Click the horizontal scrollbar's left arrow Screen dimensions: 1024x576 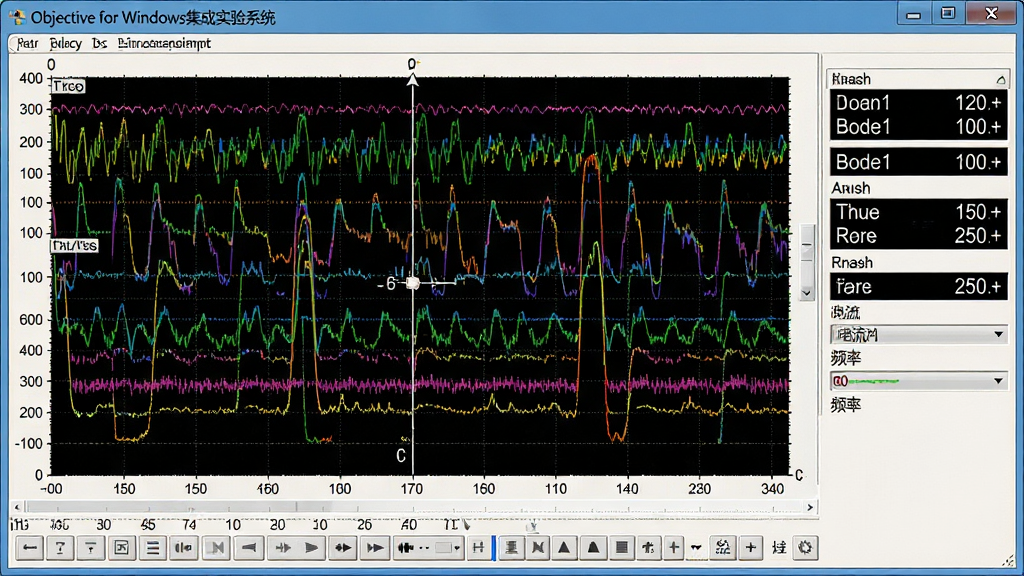click(18, 507)
